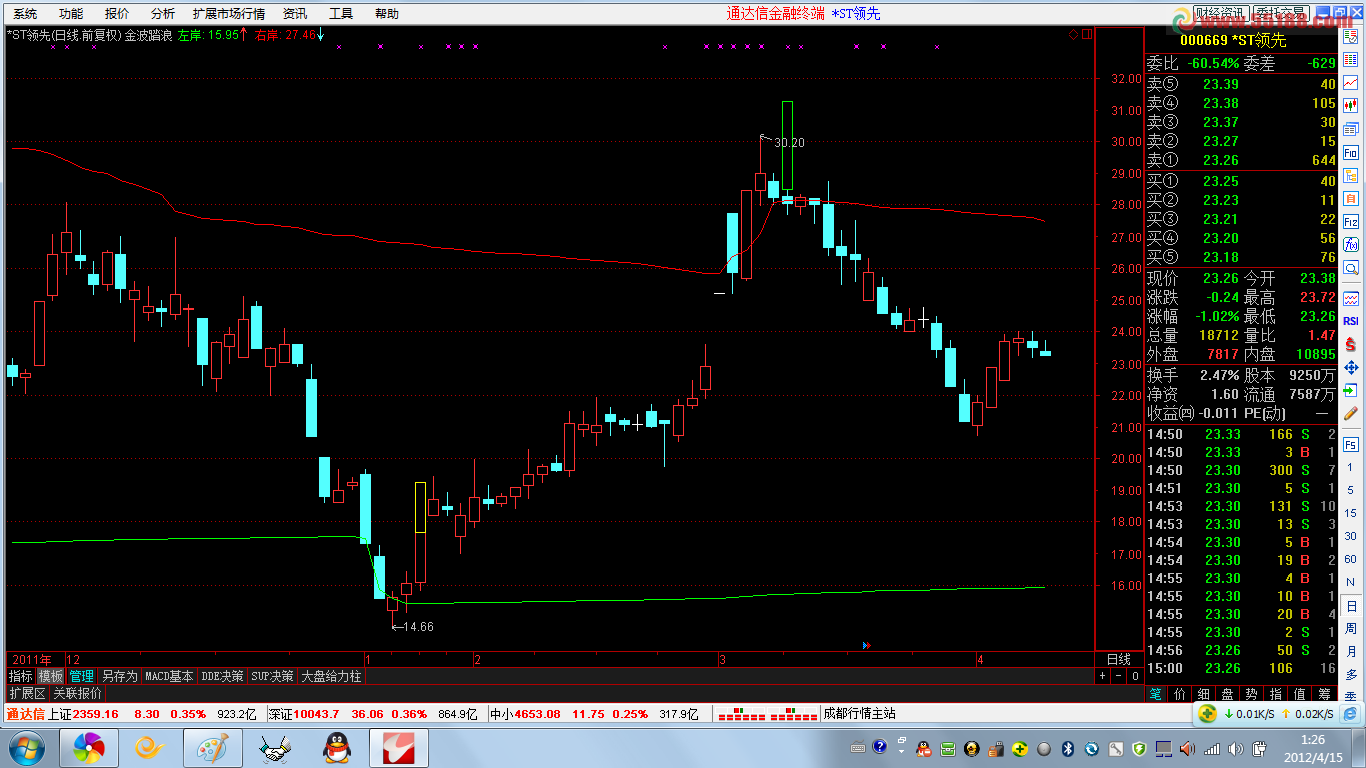Select the 指标 tab below chart
The width and height of the screenshot is (1366, 768).
pos(20,676)
